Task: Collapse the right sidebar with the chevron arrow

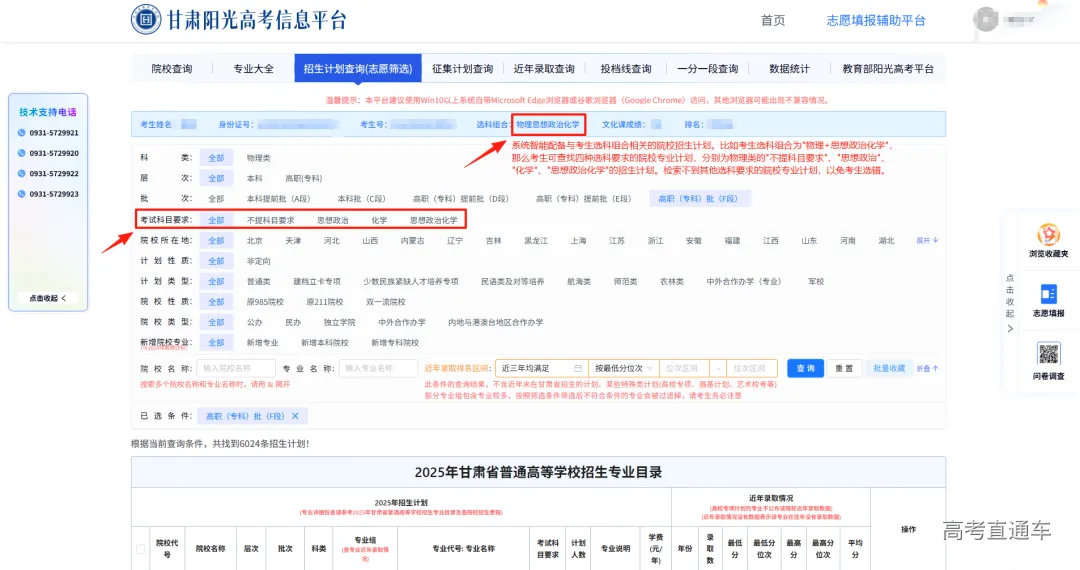Action: [x=1010, y=328]
